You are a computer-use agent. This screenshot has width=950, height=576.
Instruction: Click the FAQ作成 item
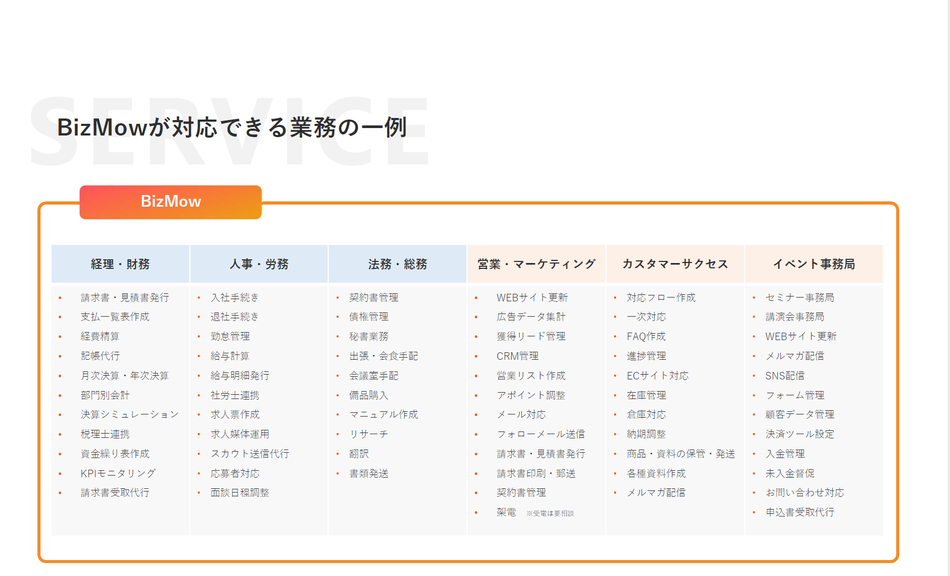646,336
